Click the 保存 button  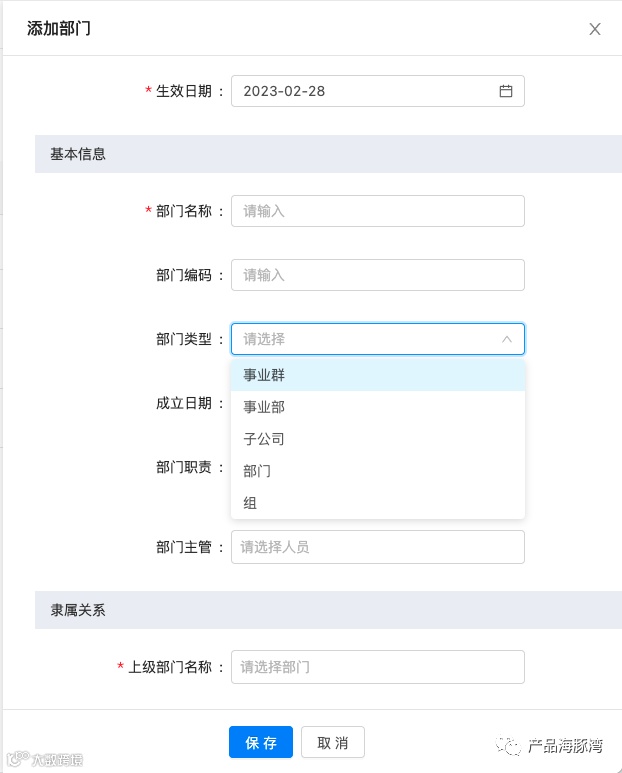pos(261,742)
